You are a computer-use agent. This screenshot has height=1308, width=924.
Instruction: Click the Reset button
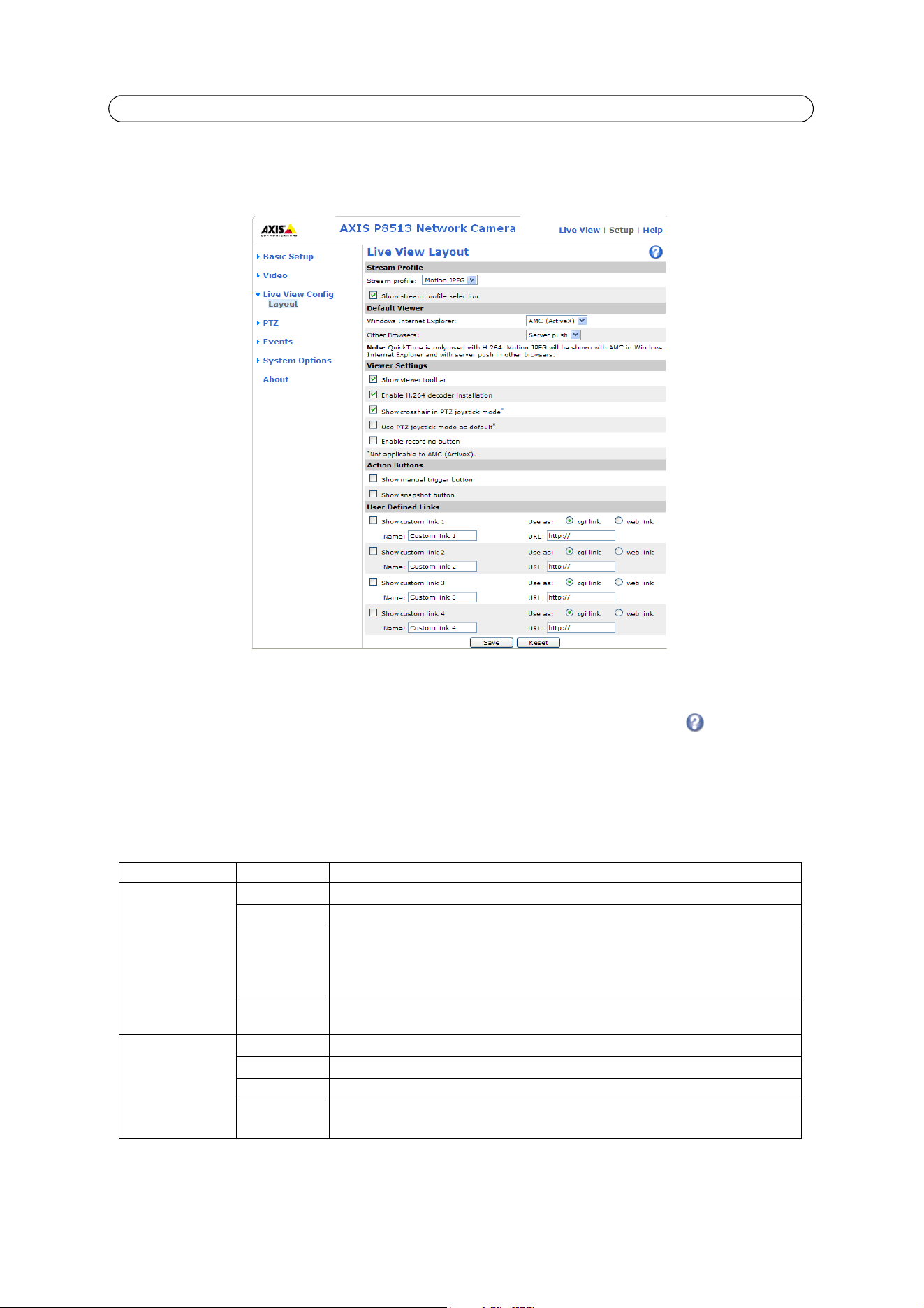point(538,643)
